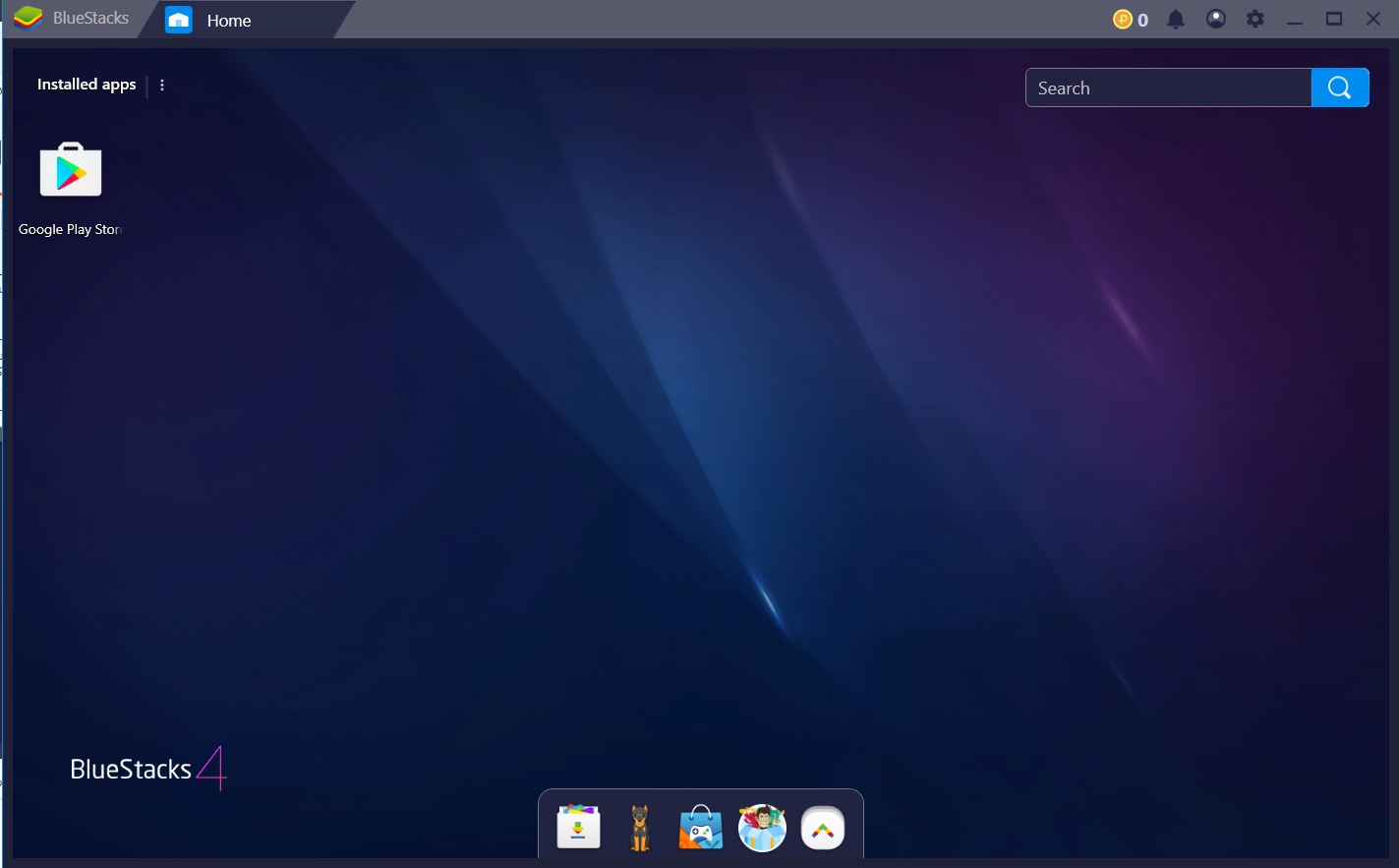Open BlueStacks settings gear

click(1254, 19)
